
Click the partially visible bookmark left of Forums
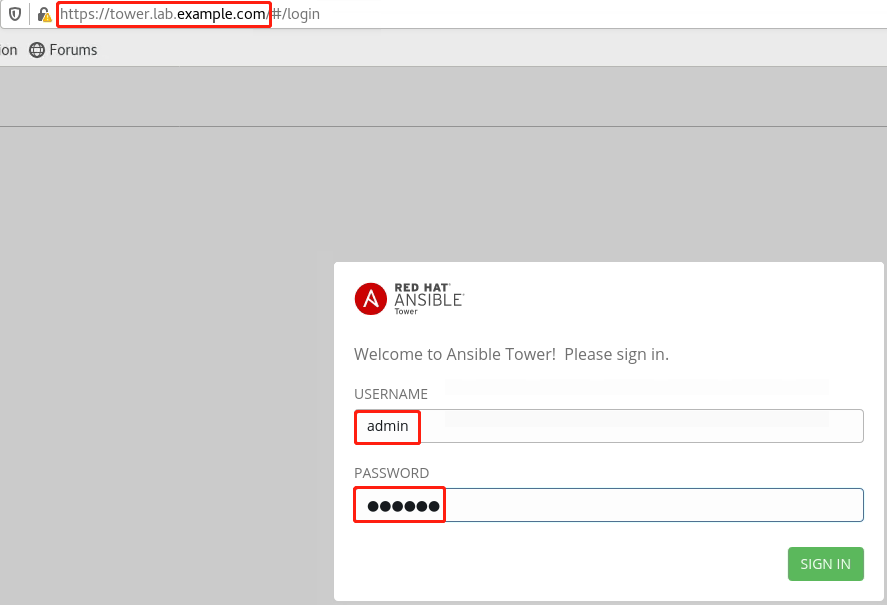pos(8,50)
